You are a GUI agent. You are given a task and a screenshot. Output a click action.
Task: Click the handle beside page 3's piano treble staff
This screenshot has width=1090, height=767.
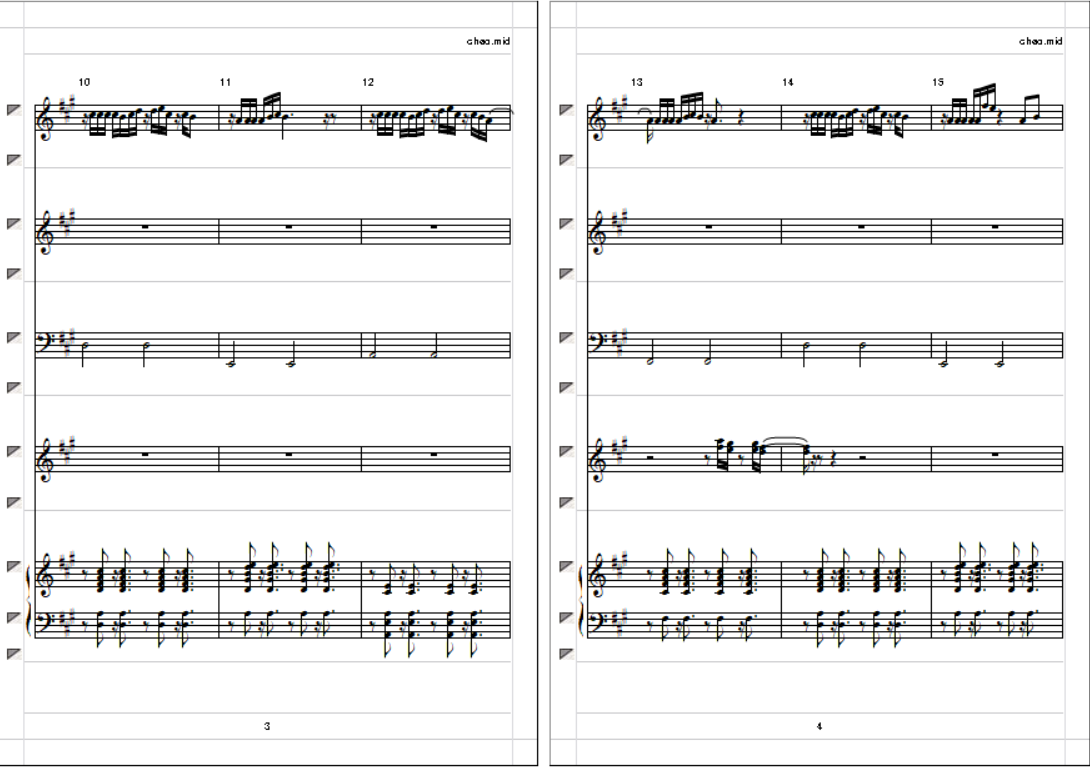coord(13,567)
